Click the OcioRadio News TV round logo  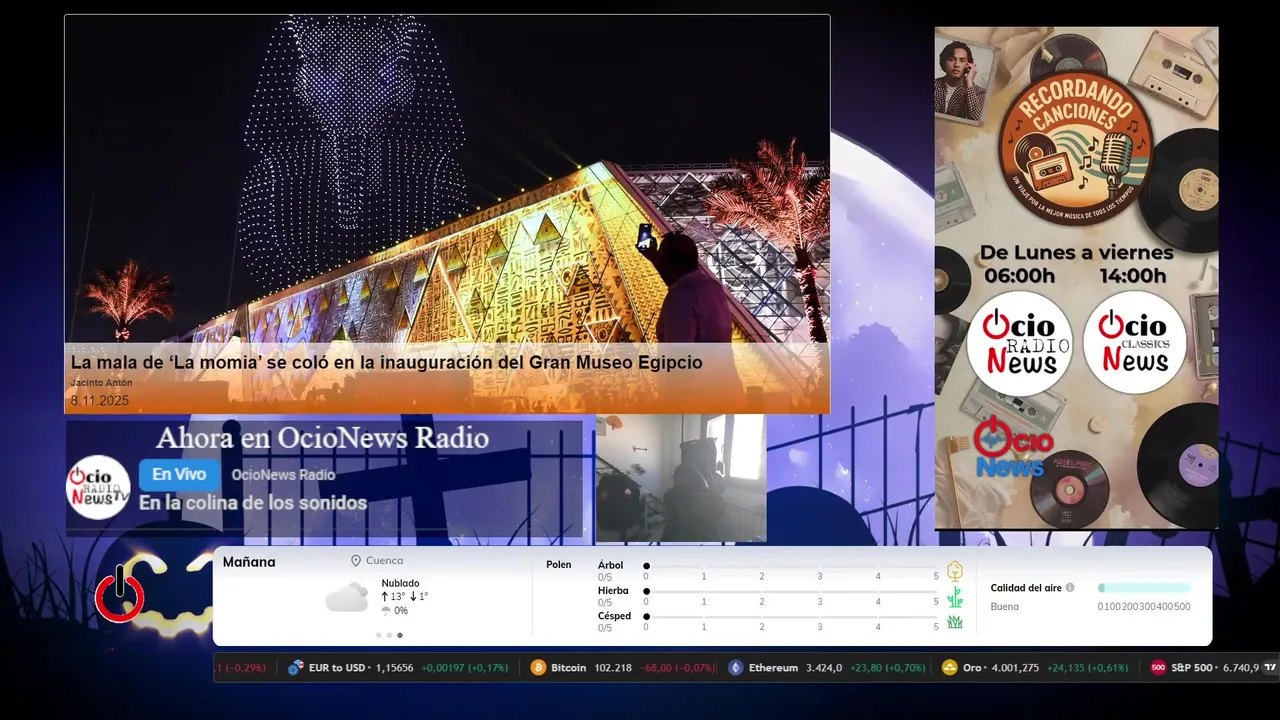pyautogui.click(x=98, y=487)
